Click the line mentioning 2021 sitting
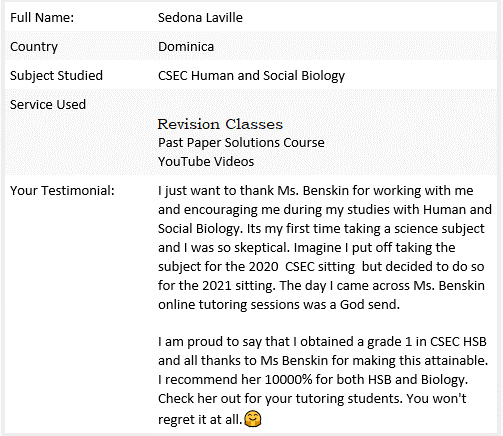The width and height of the screenshot is (503, 436). (x=321, y=286)
